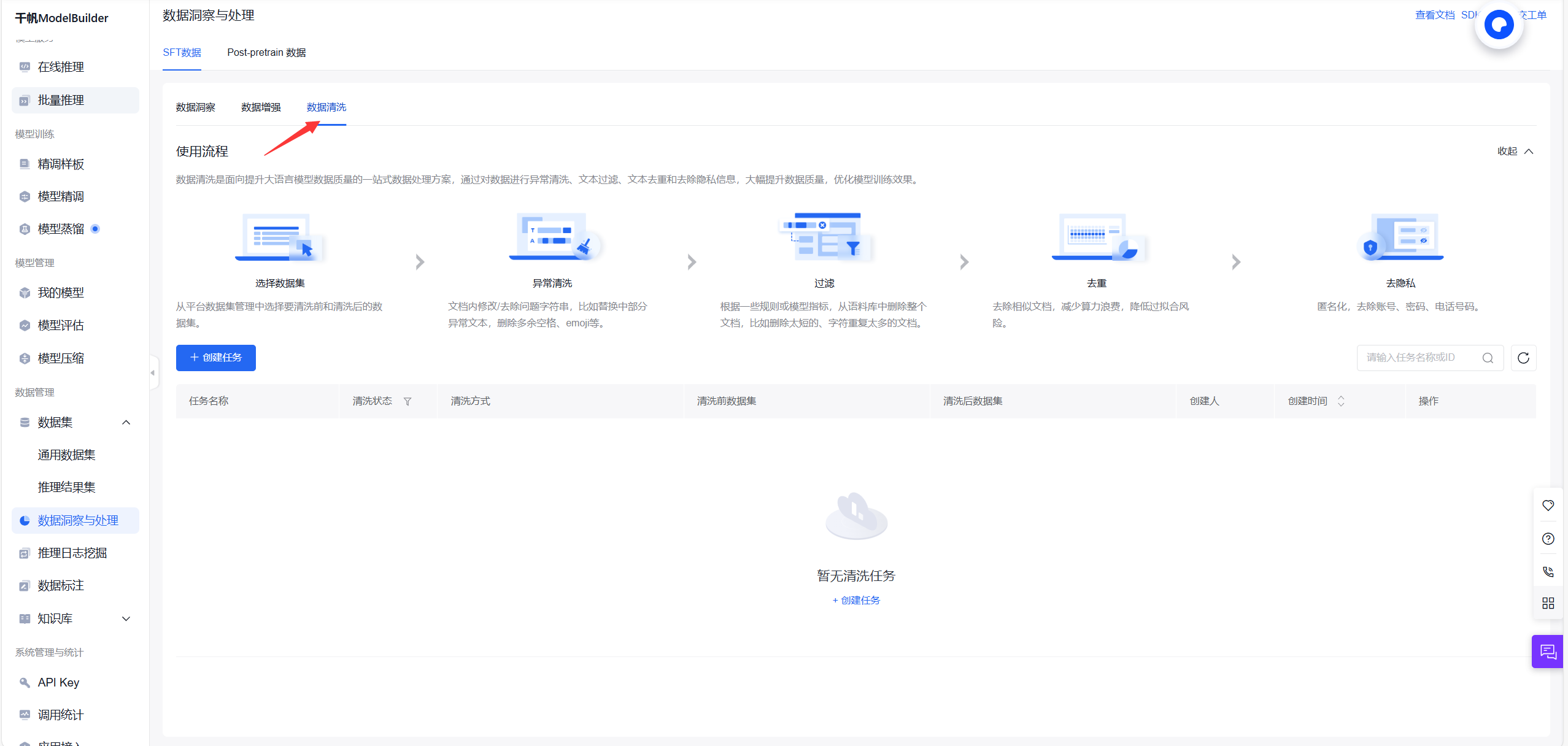The height and width of the screenshot is (746, 1568).
Task: Click the heart favorite icon on right
Action: tap(1548, 506)
